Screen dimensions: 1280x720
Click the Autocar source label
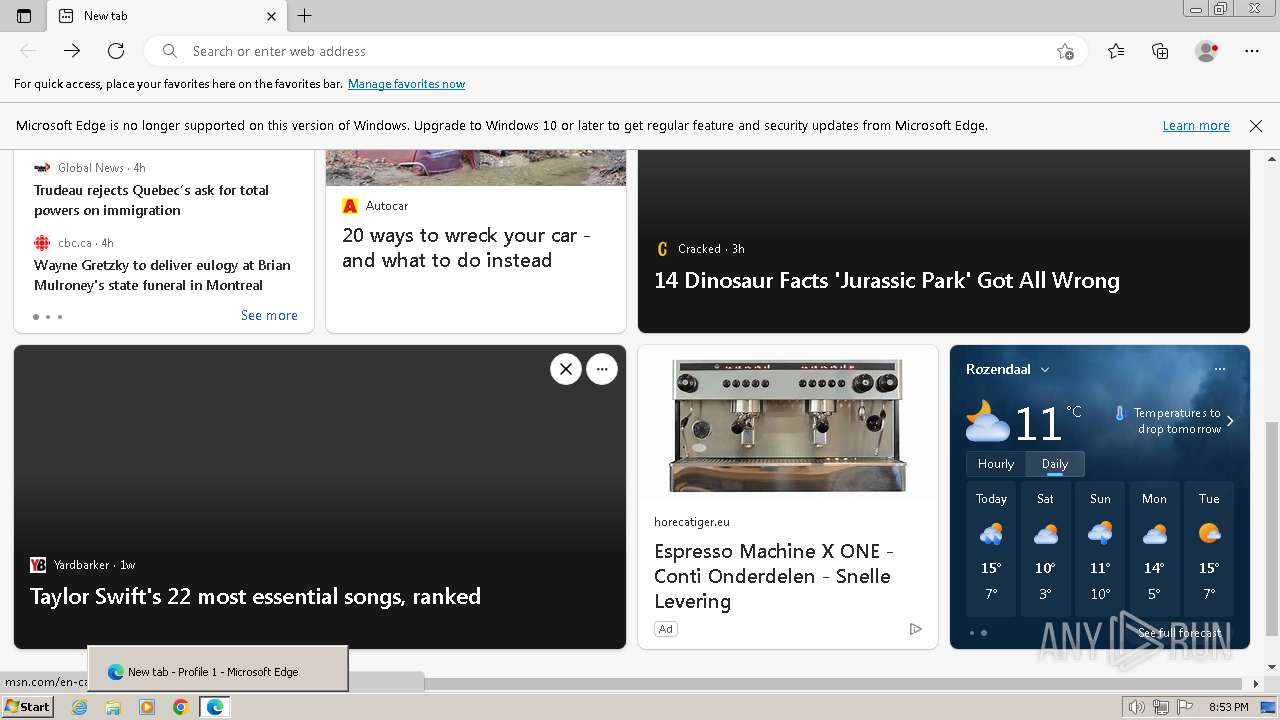click(387, 206)
